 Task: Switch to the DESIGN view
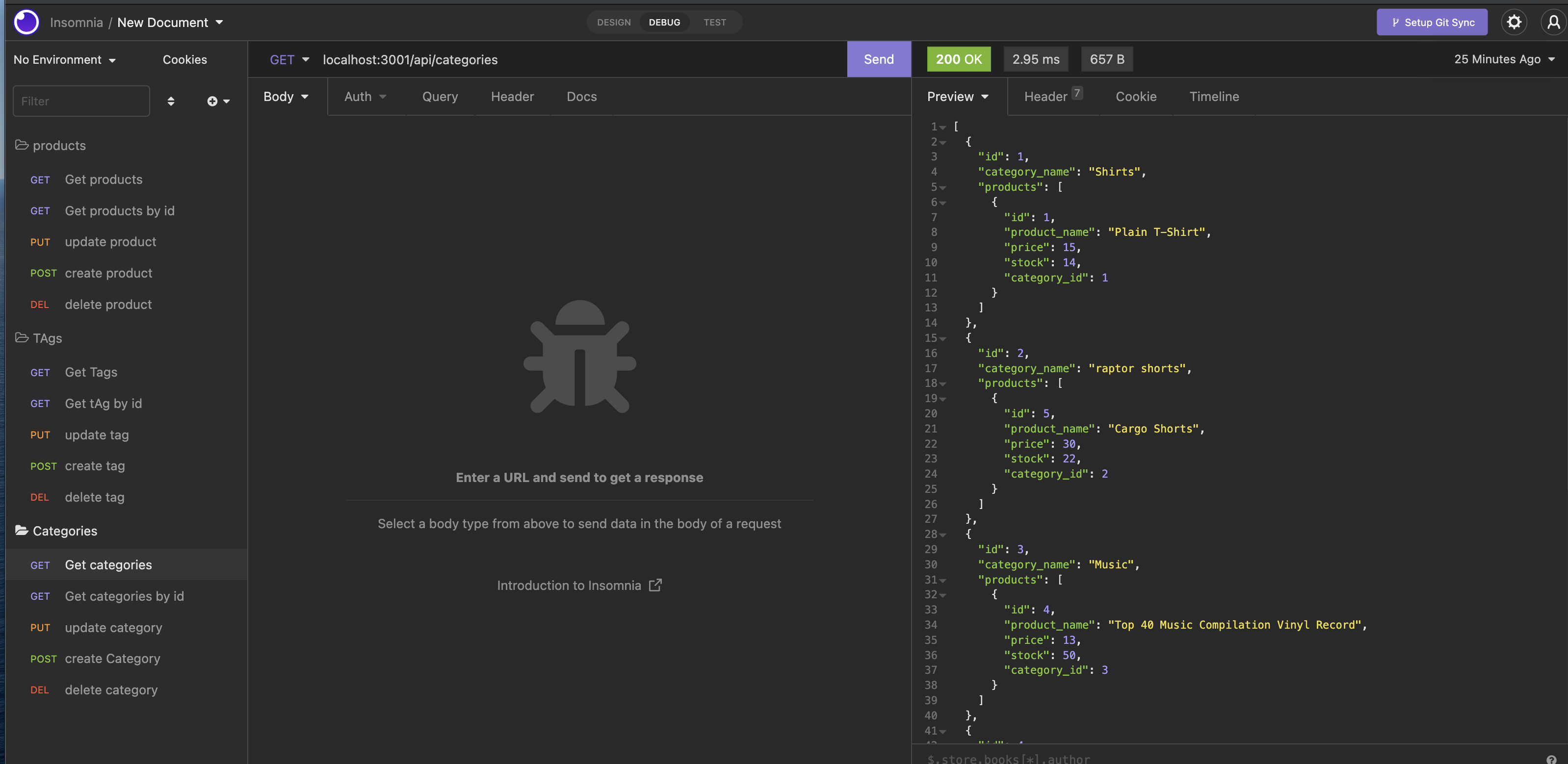click(x=614, y=22)
